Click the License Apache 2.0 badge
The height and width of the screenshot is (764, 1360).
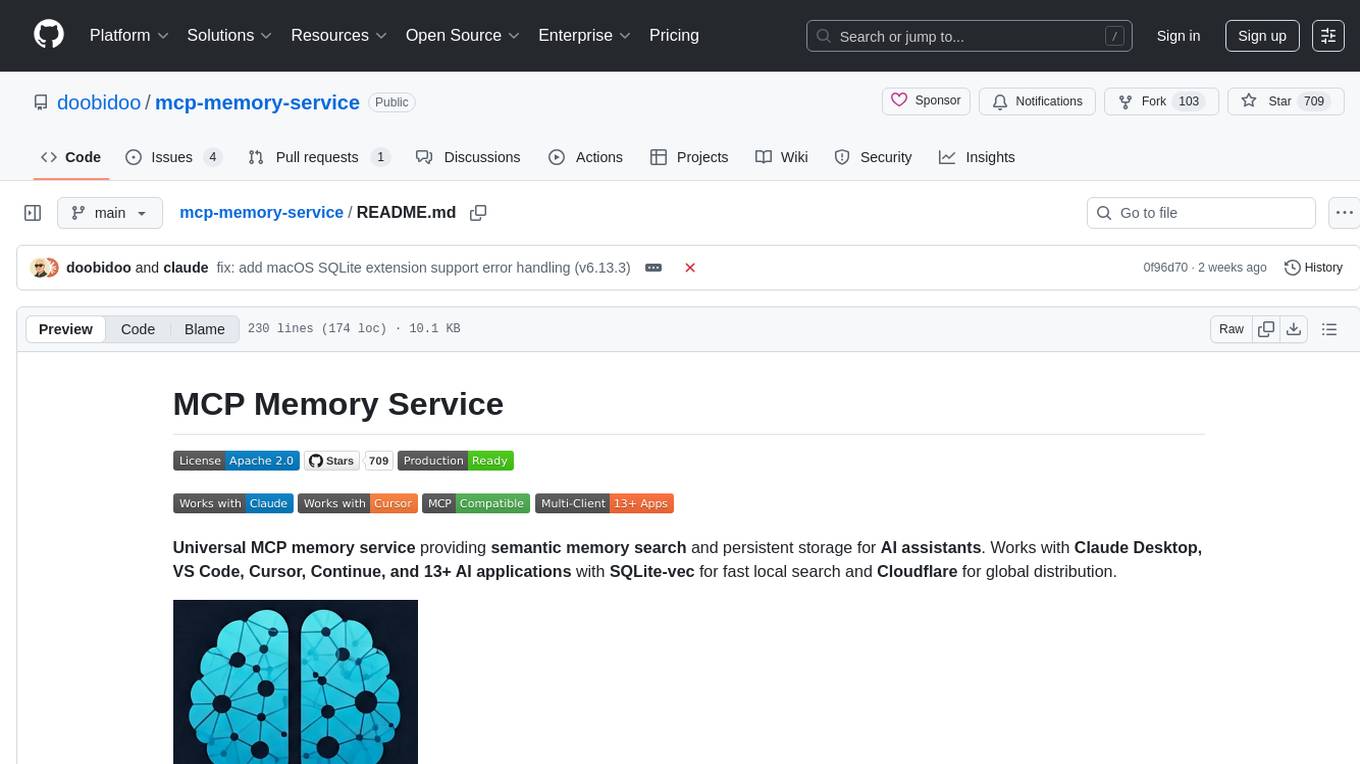(x=236, y=460)
